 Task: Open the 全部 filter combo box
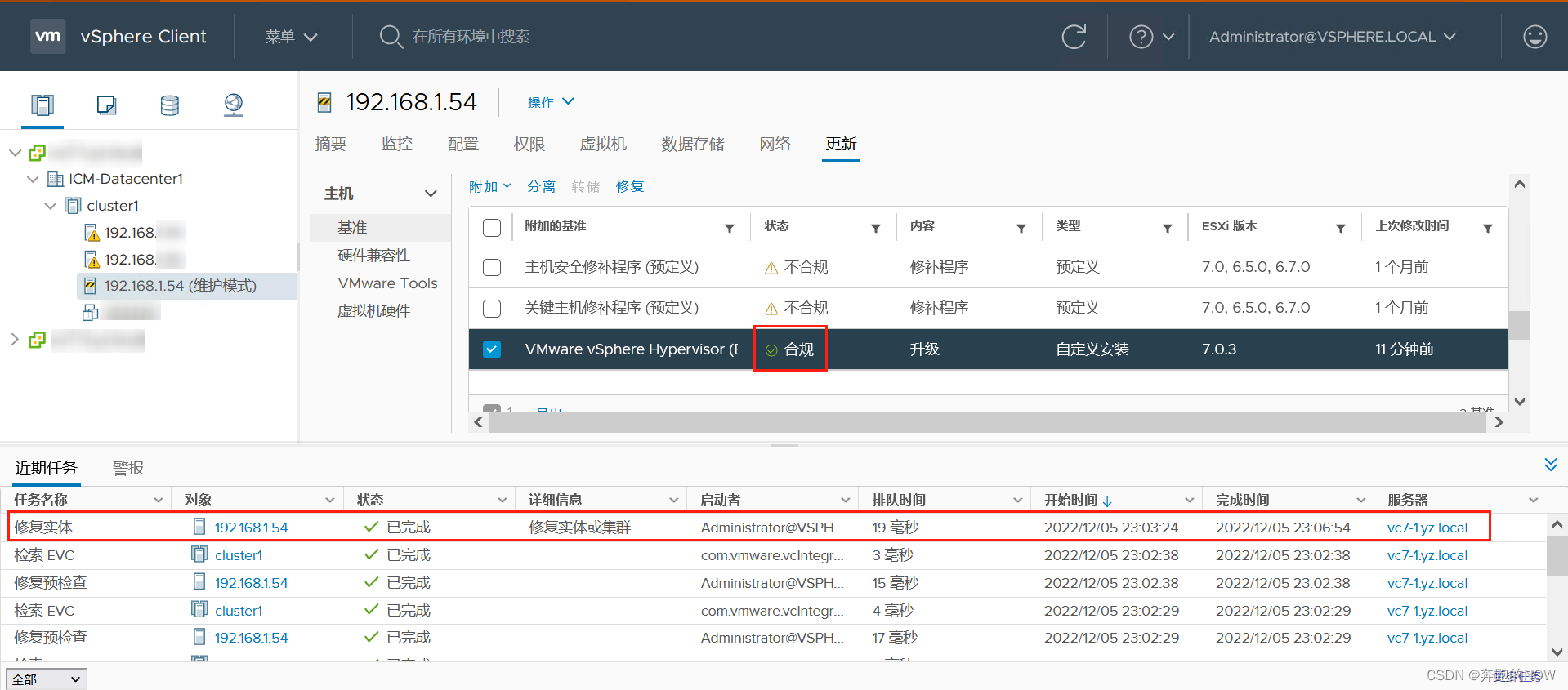click(x=47, y=679)
